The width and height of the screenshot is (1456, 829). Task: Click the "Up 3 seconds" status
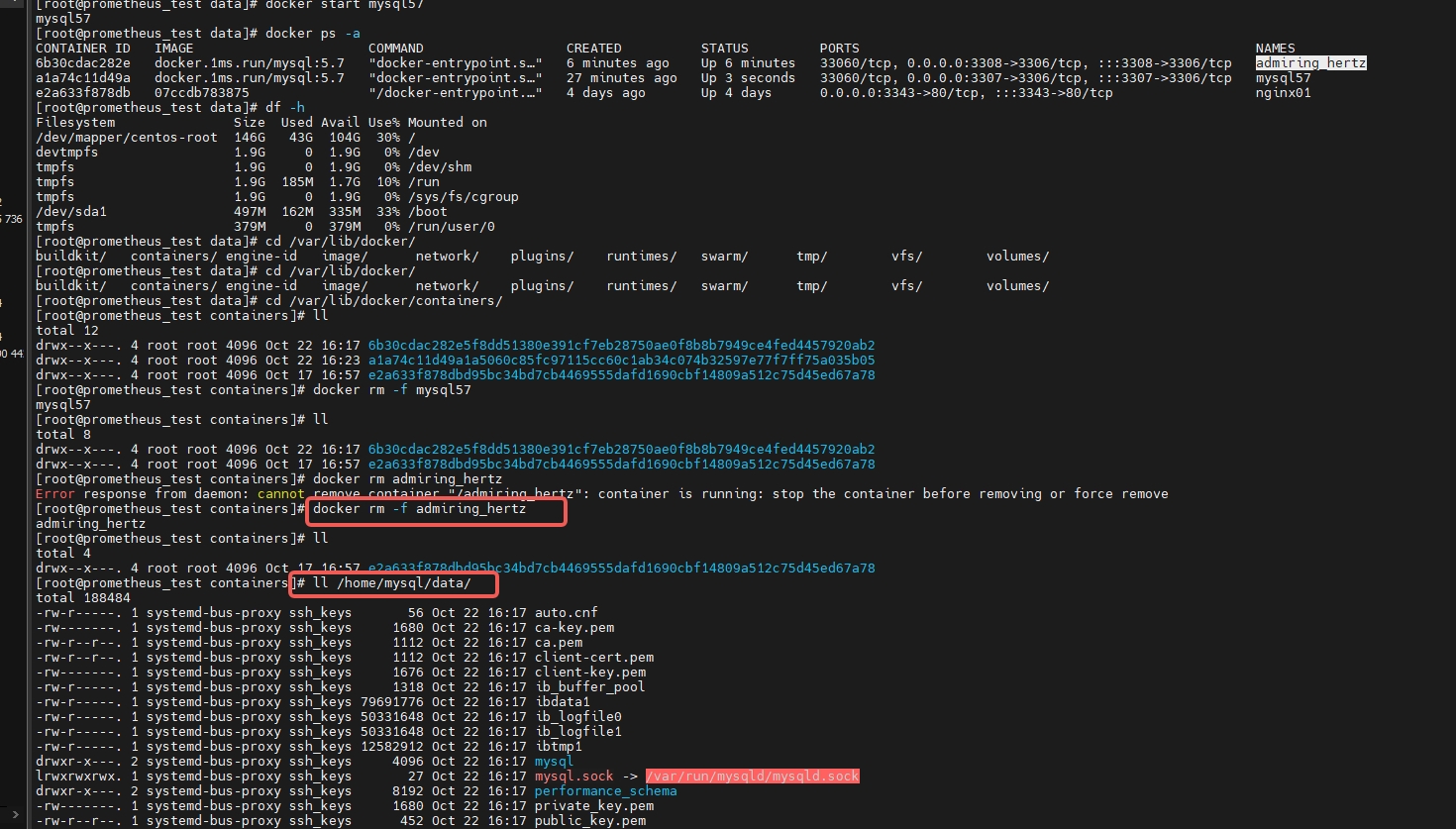(x=748, y=78)
